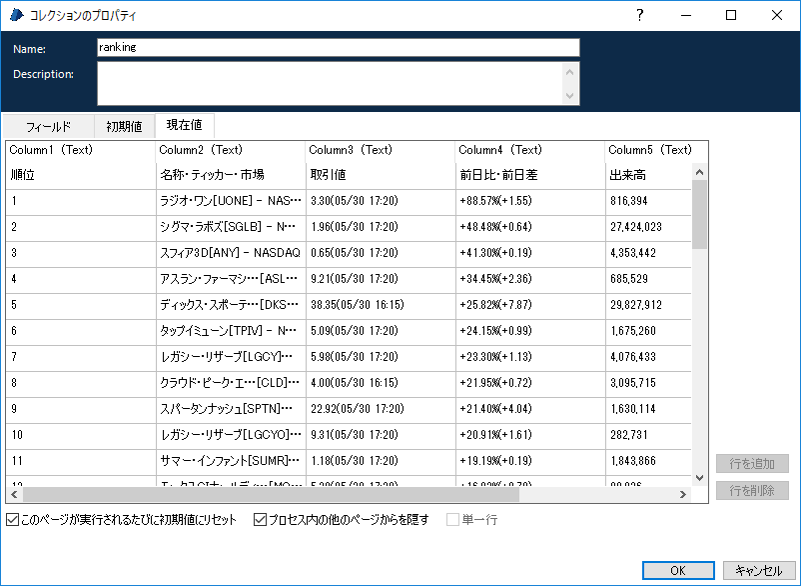
Task: Click horizontal scroll left arrow
Action: pyautogui.click(x=14, y=494)
